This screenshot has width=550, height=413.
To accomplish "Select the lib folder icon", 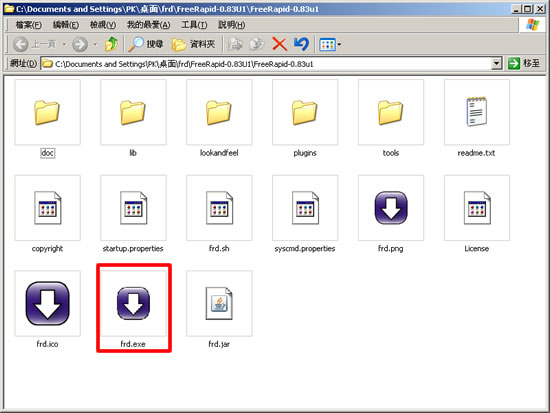I will [133, 112].
